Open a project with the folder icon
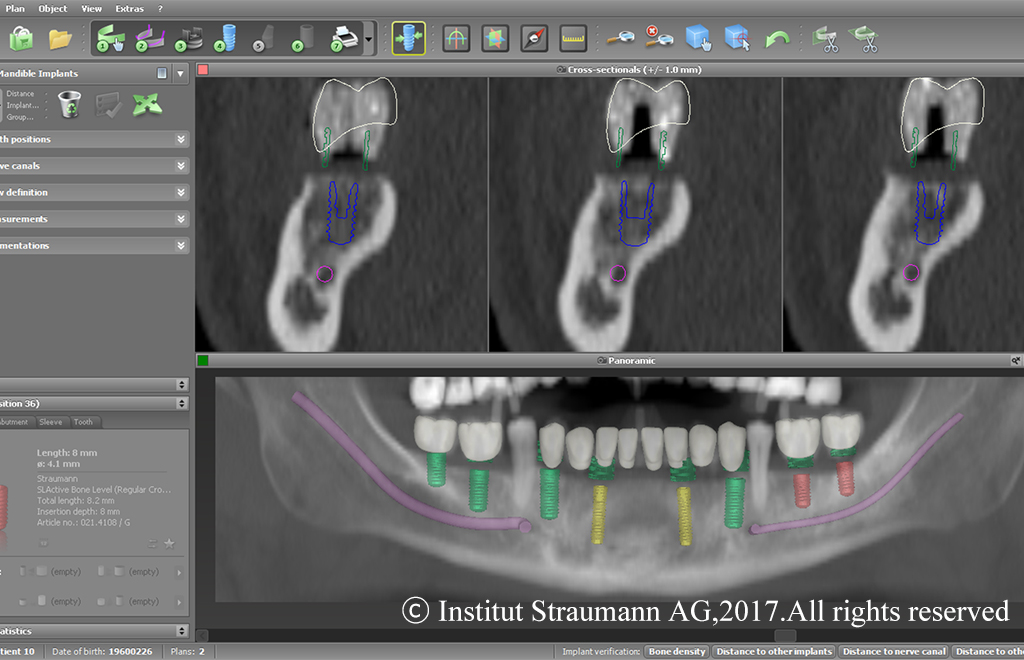Image resolution: width=1024 pixels, height=660 pixels. (60, 39)
